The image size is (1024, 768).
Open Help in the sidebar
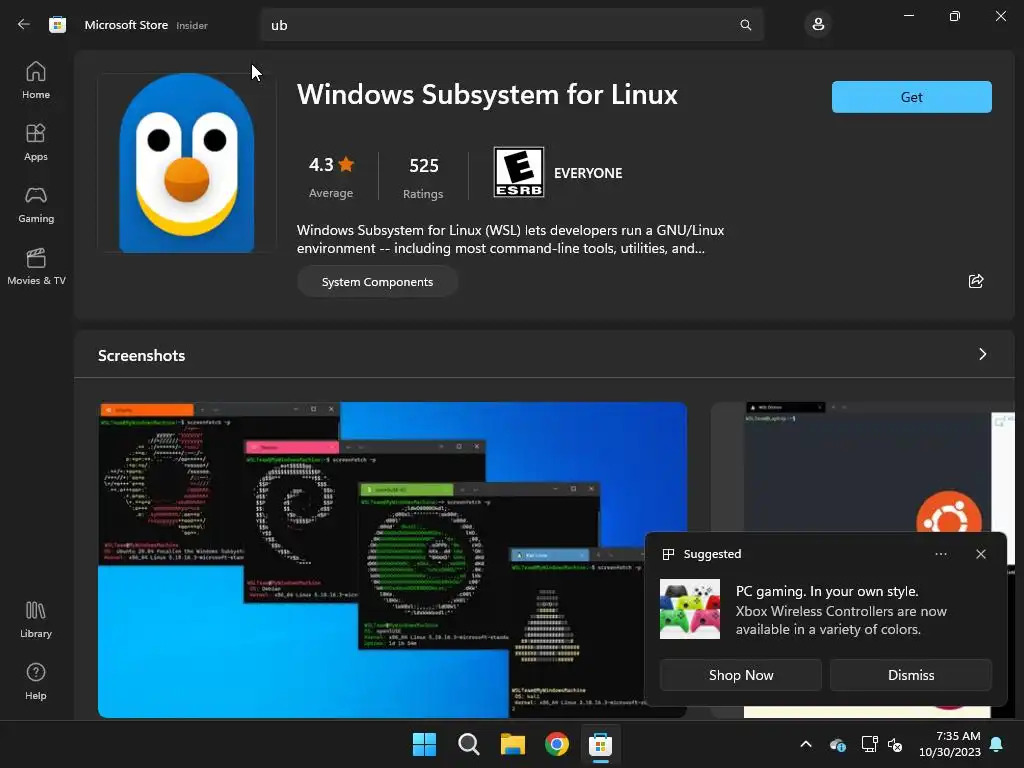point(36,681)
